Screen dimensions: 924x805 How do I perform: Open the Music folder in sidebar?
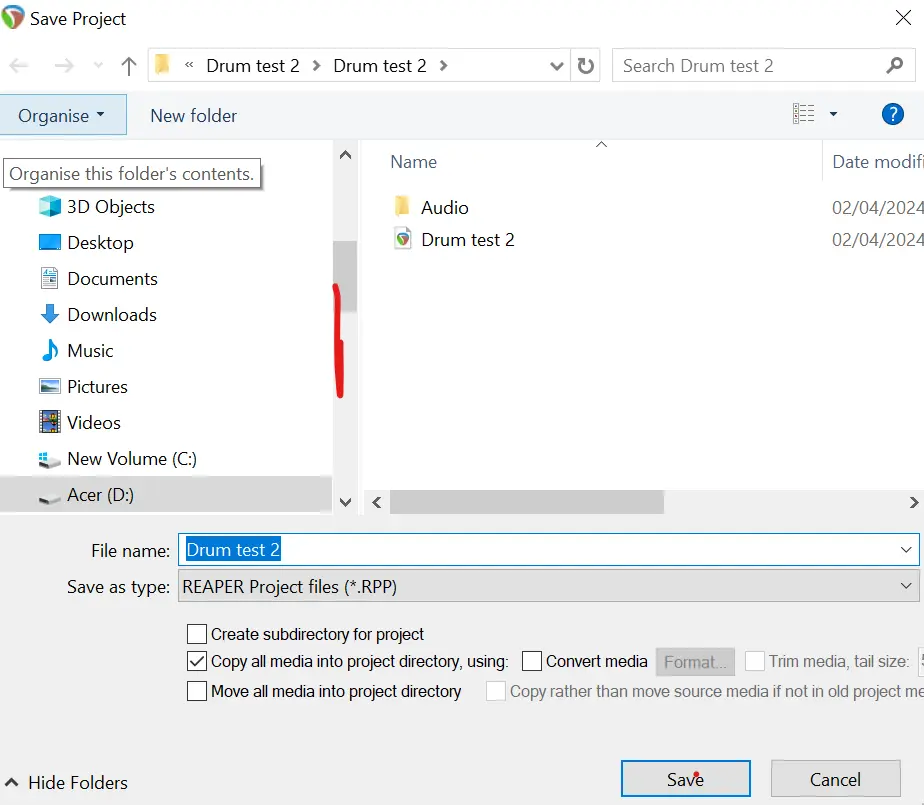click(90, 351)
